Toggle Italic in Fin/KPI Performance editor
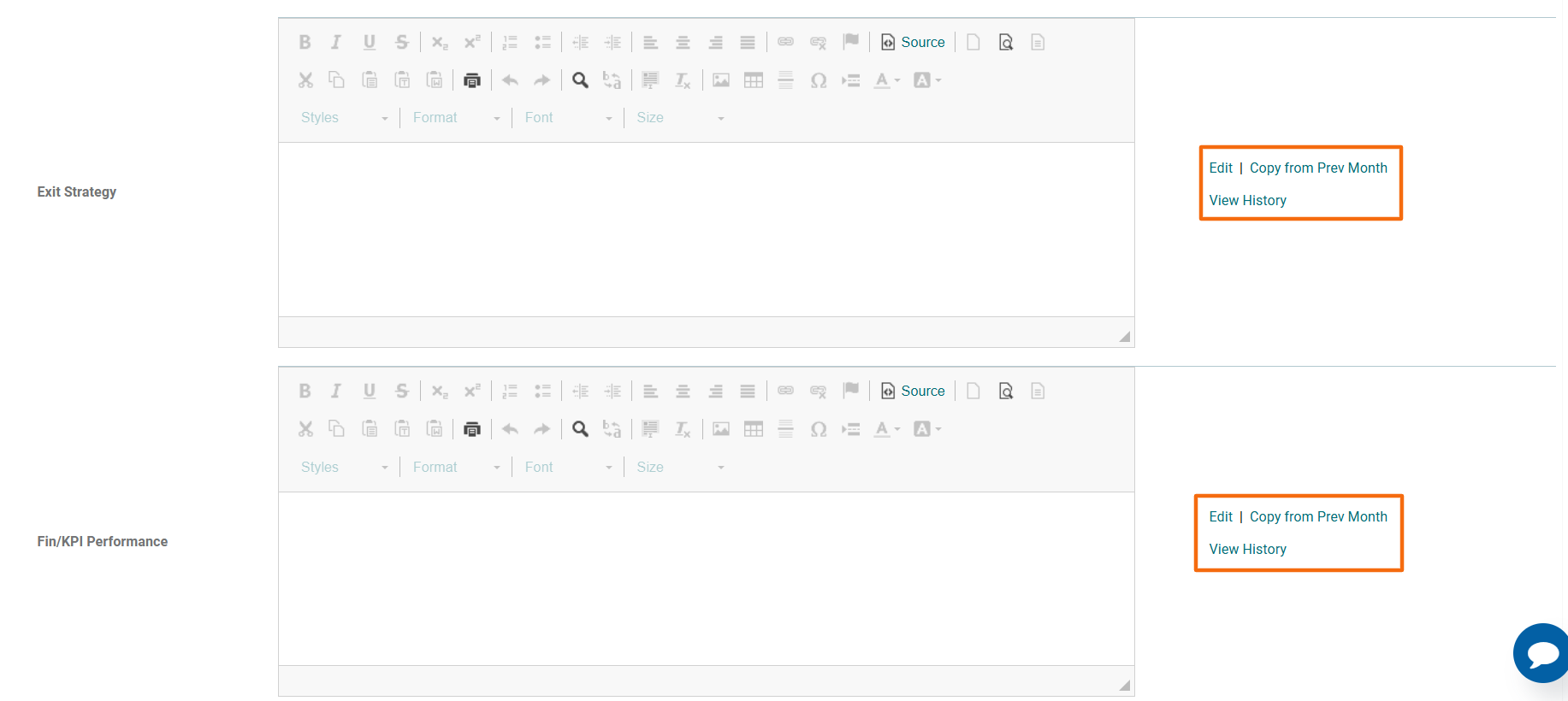This screenshot has height=701, width=1568. coord(336,392)
